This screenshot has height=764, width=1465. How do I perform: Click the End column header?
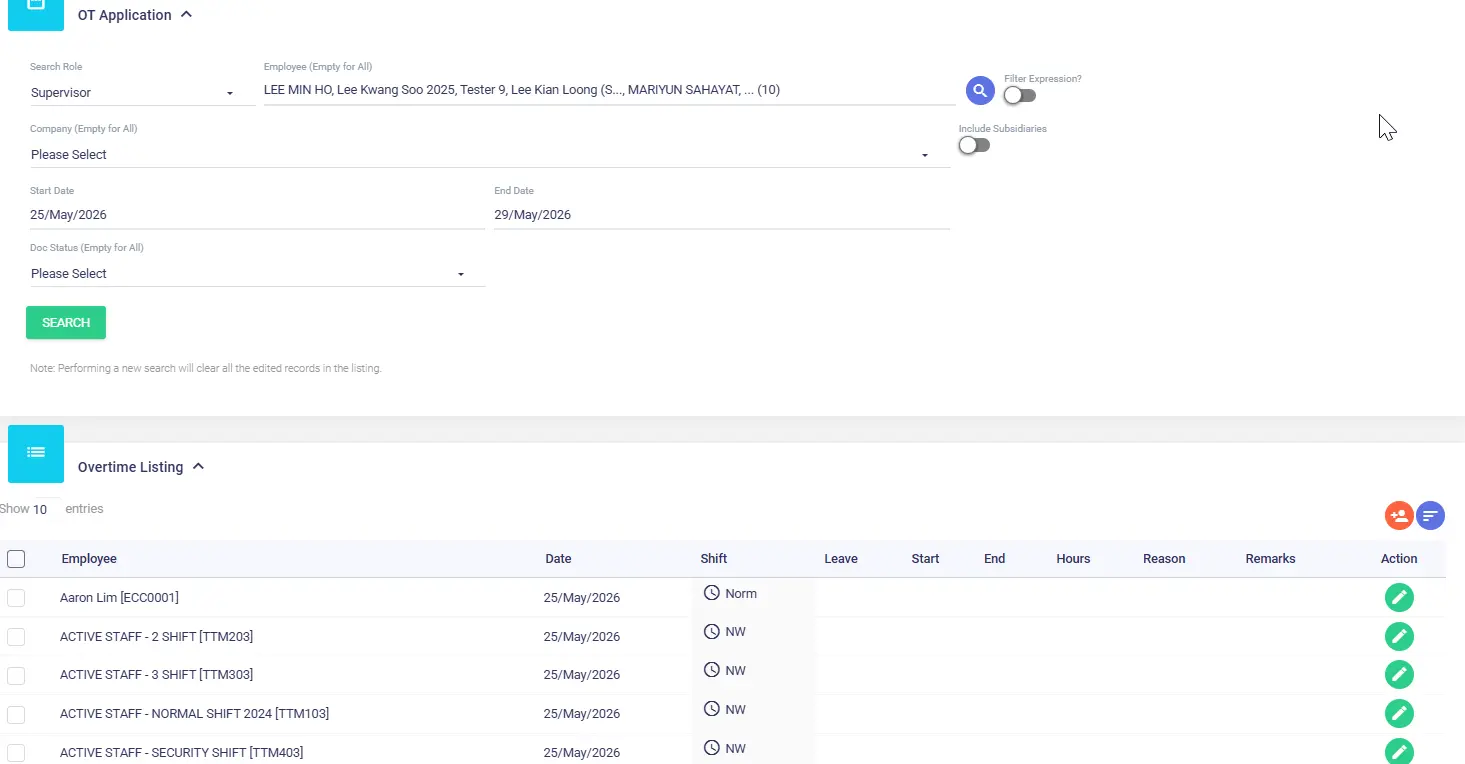994,559
